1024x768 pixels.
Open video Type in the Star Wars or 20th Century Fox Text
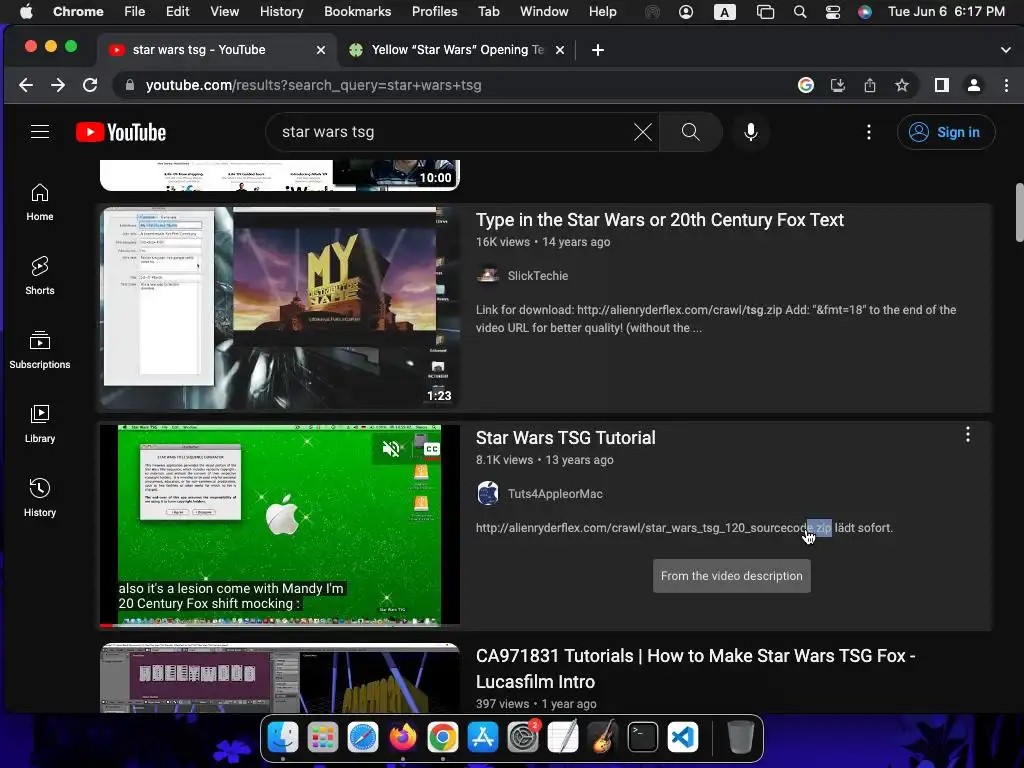coord(660,220)
